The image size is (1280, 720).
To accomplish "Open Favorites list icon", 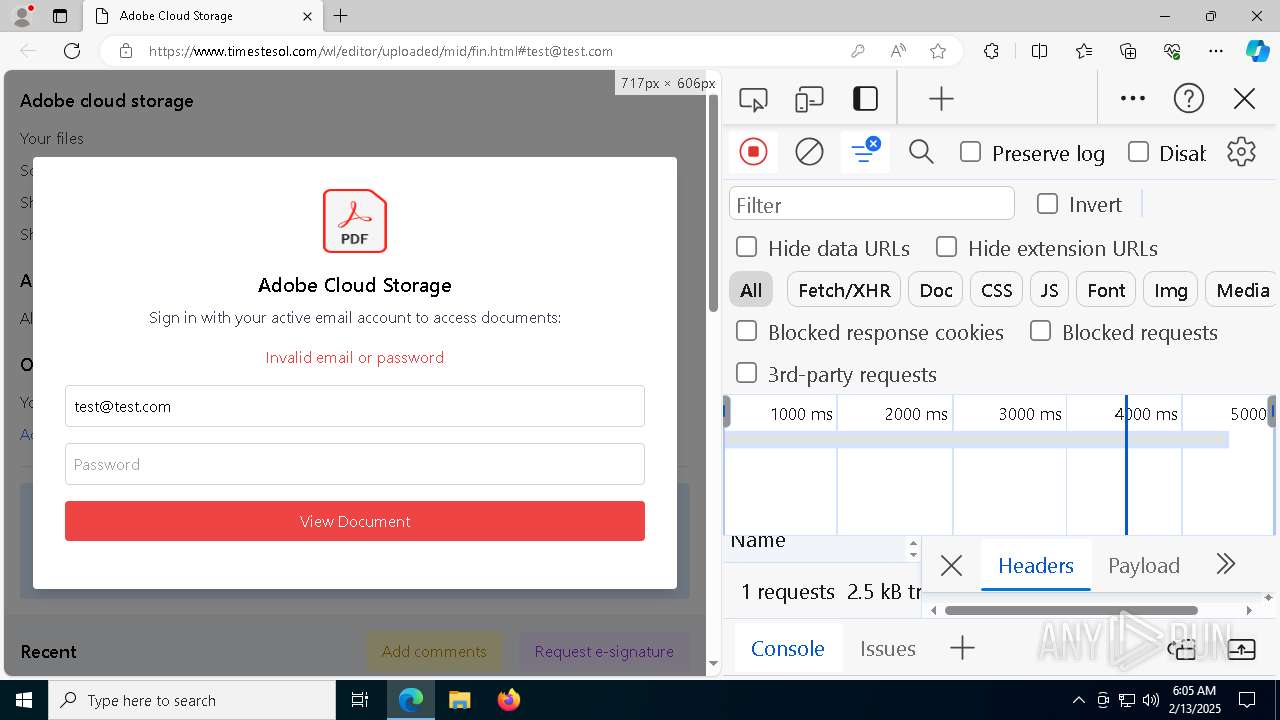I will click(1084, 51).
